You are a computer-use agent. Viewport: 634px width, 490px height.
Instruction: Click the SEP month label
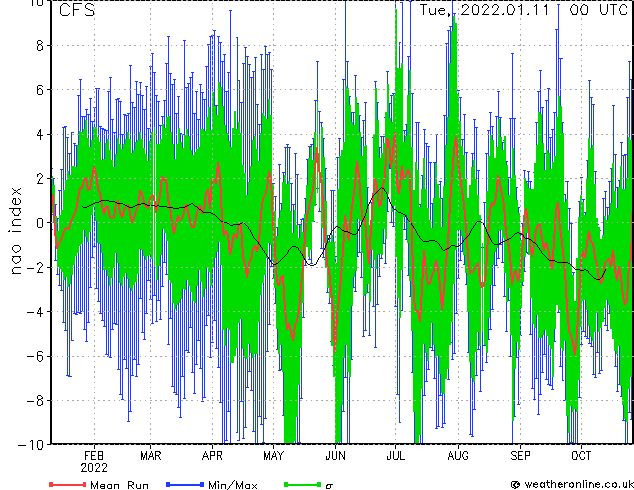point(520,456)
